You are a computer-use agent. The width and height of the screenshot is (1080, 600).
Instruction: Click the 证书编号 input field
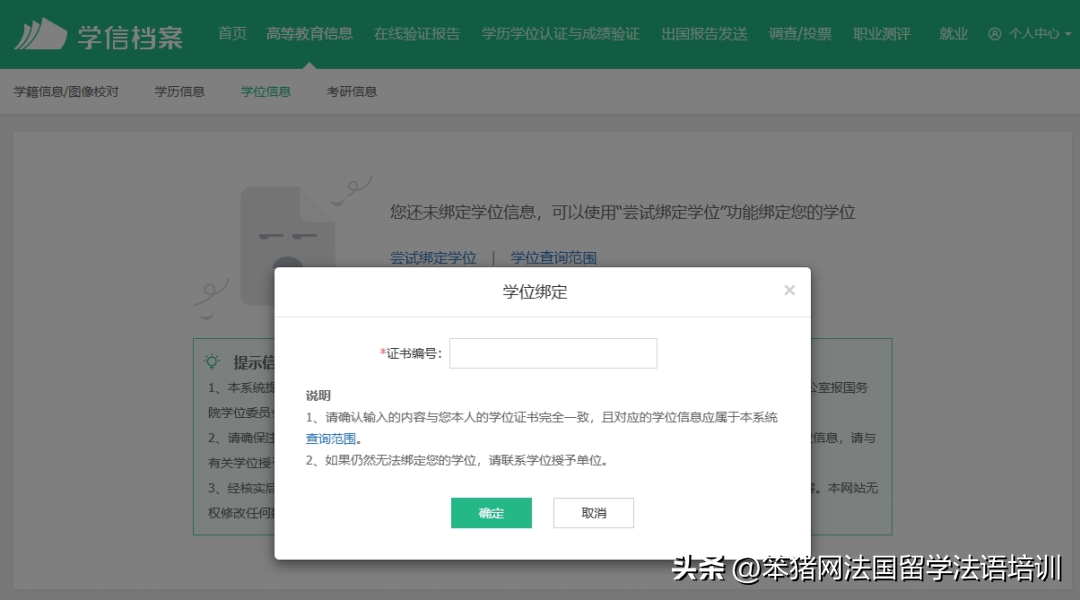(x=553, y=353)
